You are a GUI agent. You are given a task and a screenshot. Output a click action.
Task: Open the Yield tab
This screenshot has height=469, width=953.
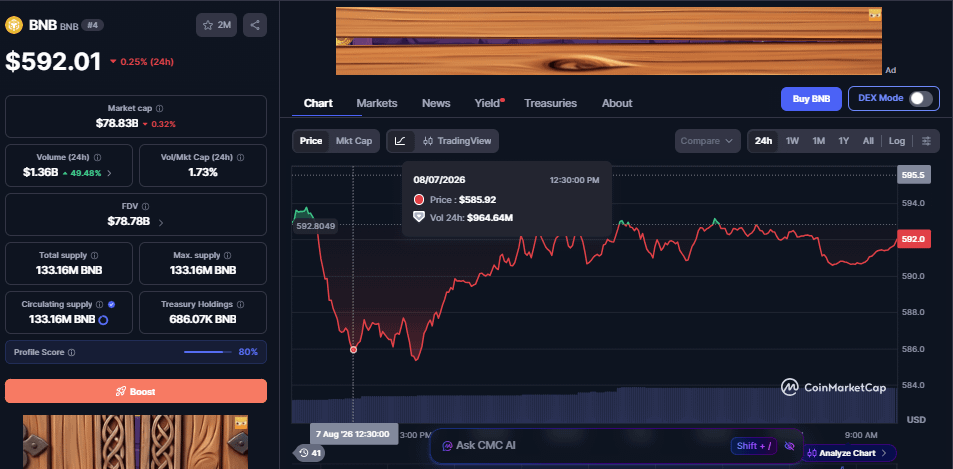pos(487,103)
